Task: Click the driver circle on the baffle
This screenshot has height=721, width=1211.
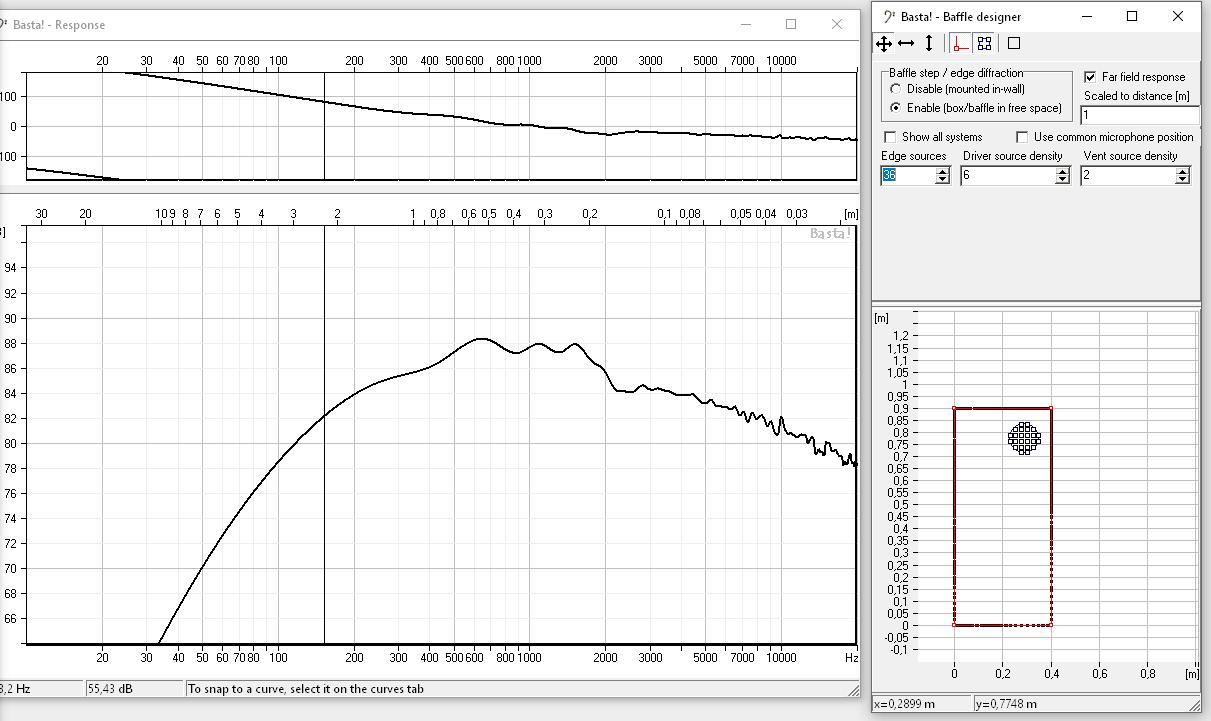Action: [x=1024, y=438]
